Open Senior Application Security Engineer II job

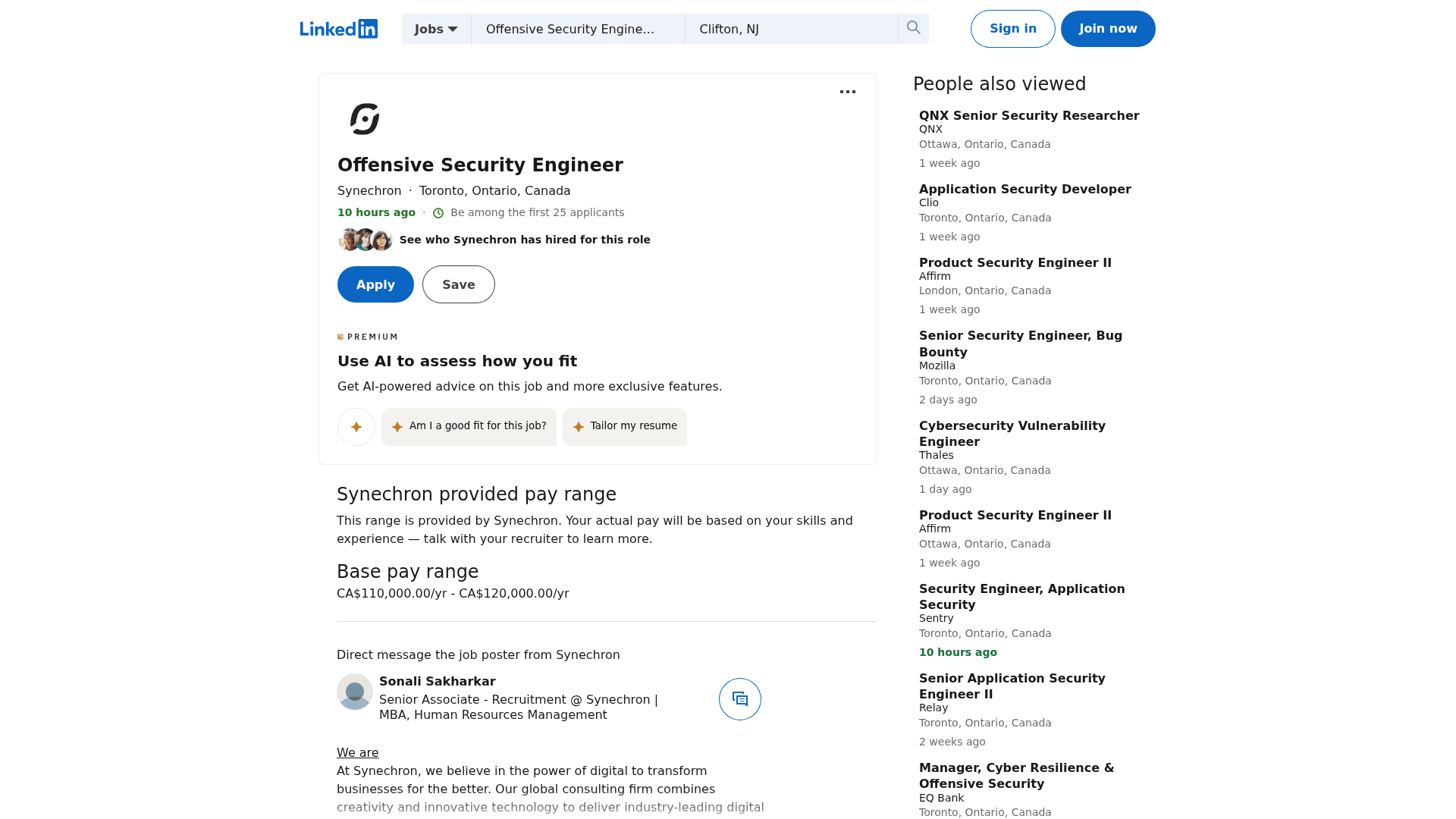pyautogui.click(x=1012, y=686)
